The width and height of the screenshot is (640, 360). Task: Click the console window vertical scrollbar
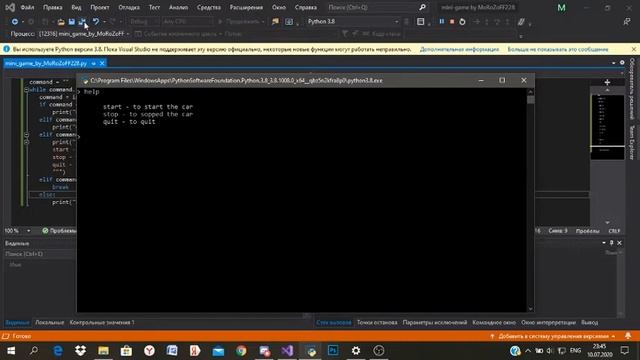pyautogui.click(x=530, y=200)
